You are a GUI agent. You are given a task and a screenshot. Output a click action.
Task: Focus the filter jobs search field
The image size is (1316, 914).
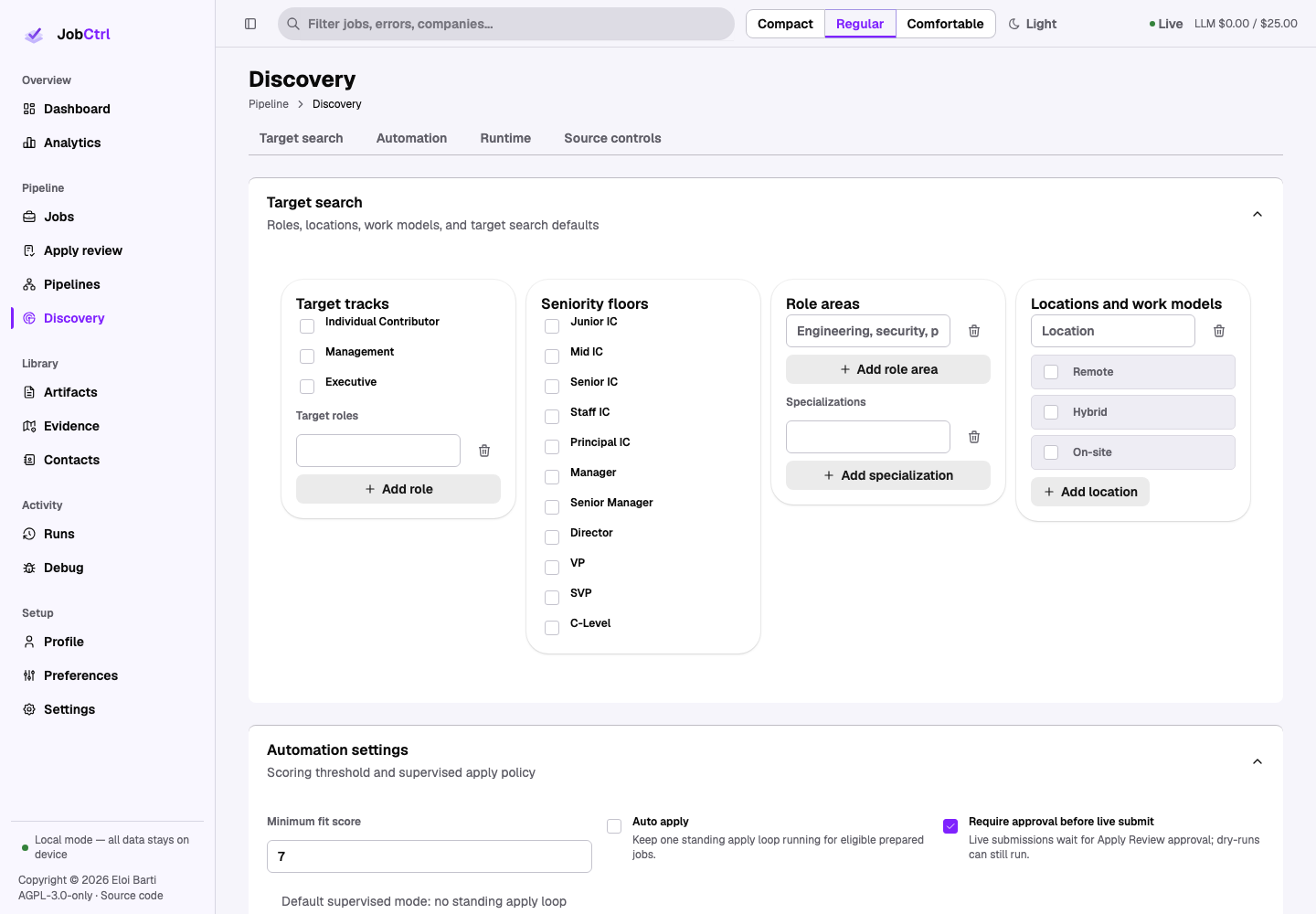point(506,24)
